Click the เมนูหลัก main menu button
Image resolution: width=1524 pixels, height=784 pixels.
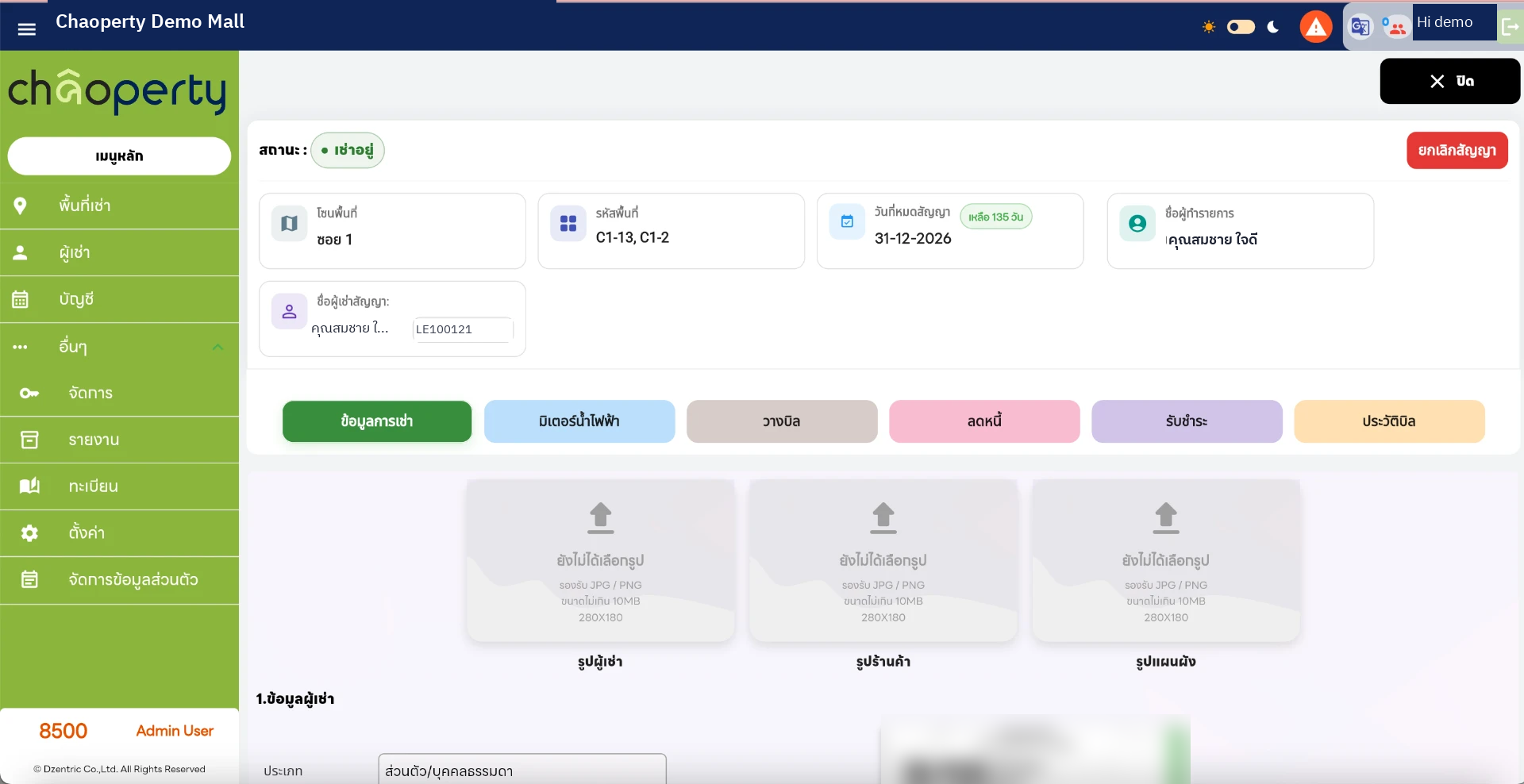coord(119,156)
